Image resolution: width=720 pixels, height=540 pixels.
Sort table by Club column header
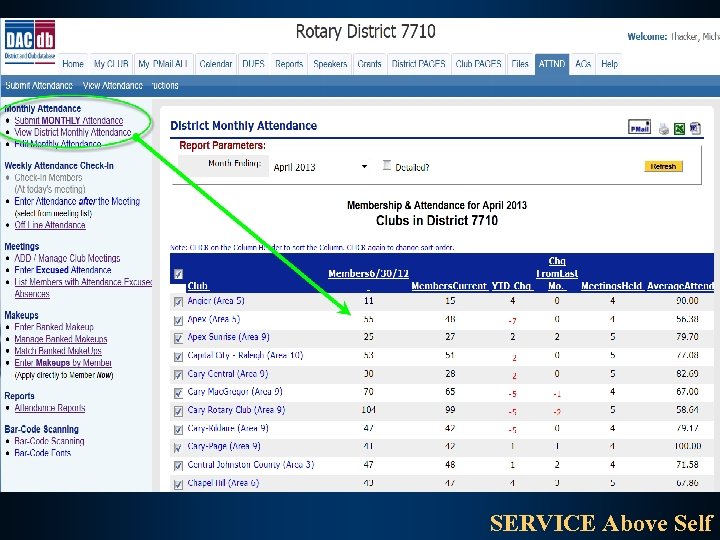pos(198,286)
